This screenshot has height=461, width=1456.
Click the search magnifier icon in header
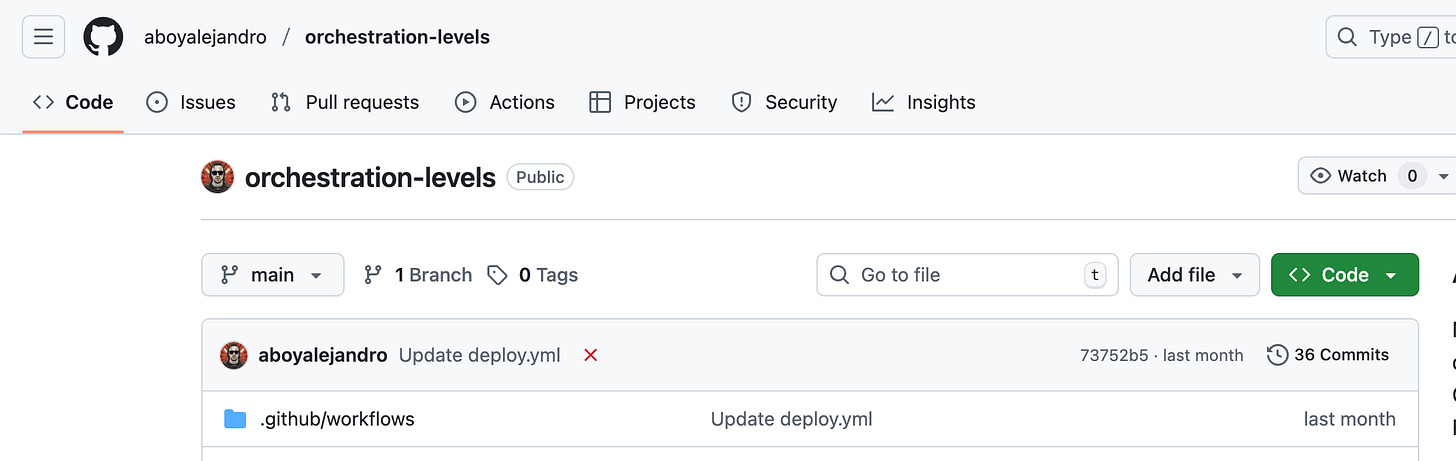pyautogui.click(x=1348, y=38)
